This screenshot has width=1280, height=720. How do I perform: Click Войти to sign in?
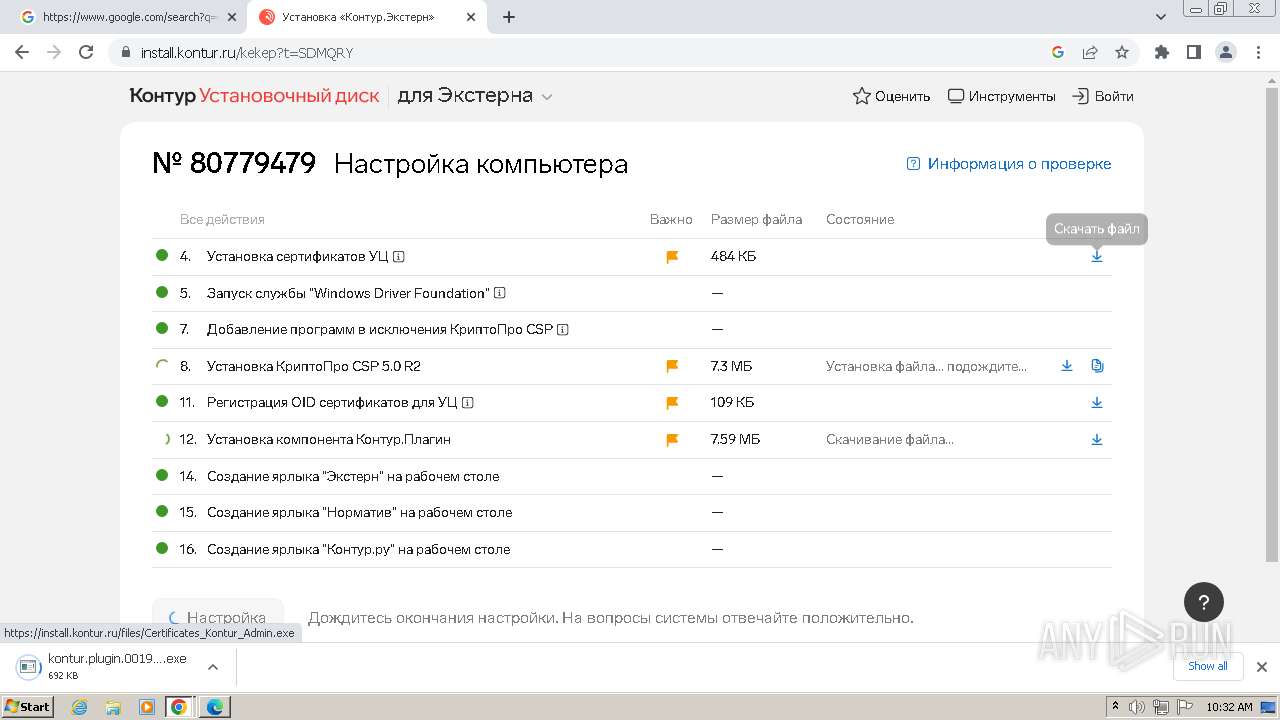tap(1103, 96)
